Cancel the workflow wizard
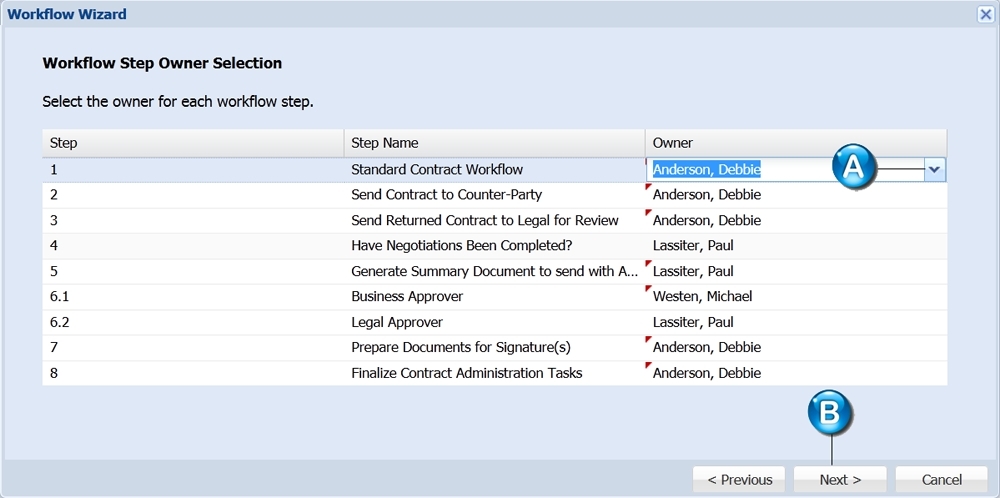This screenshot has height=498, width=1000. tap(941, 480)
